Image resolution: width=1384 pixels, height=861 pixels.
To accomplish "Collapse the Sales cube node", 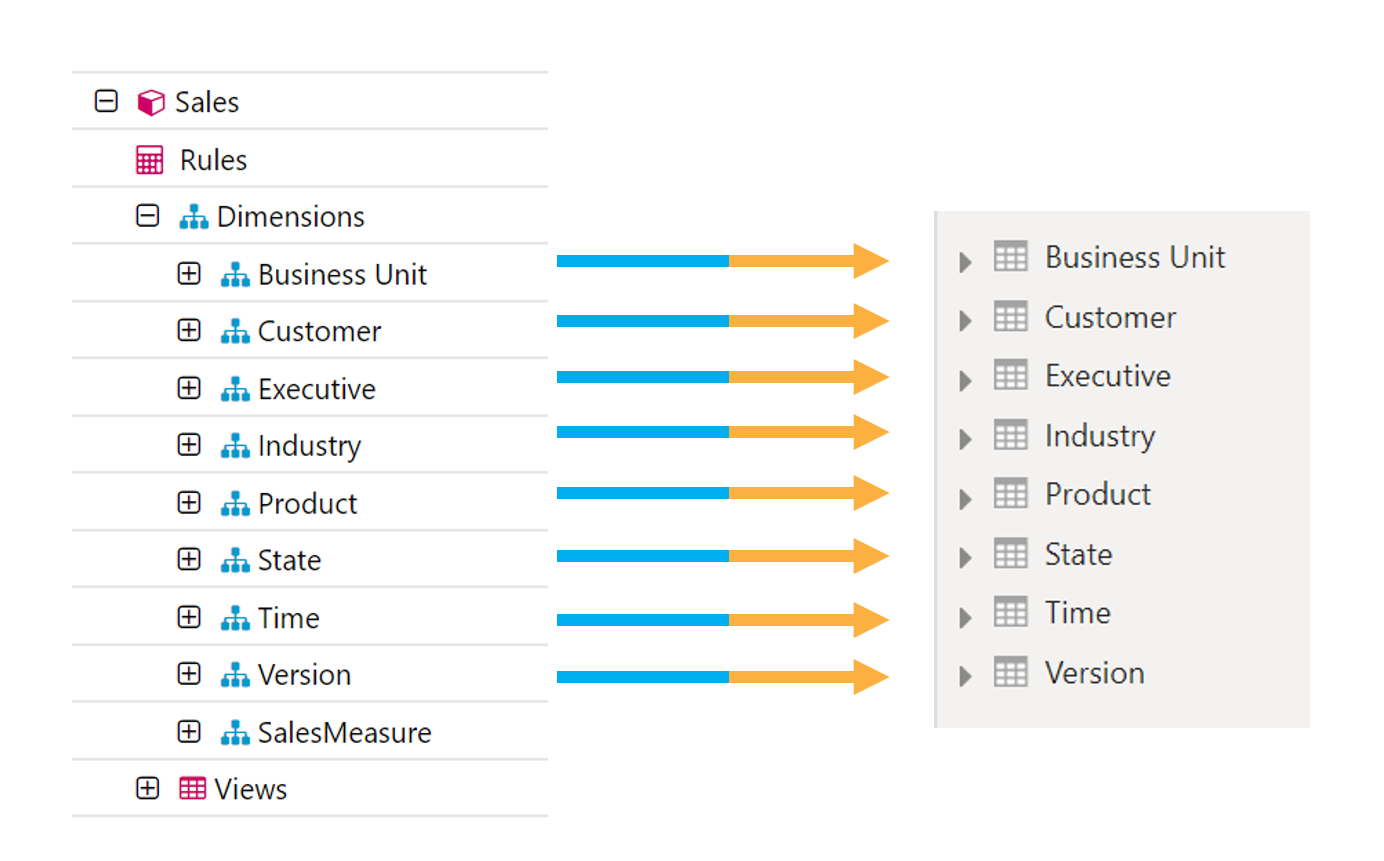I will 106,101.
